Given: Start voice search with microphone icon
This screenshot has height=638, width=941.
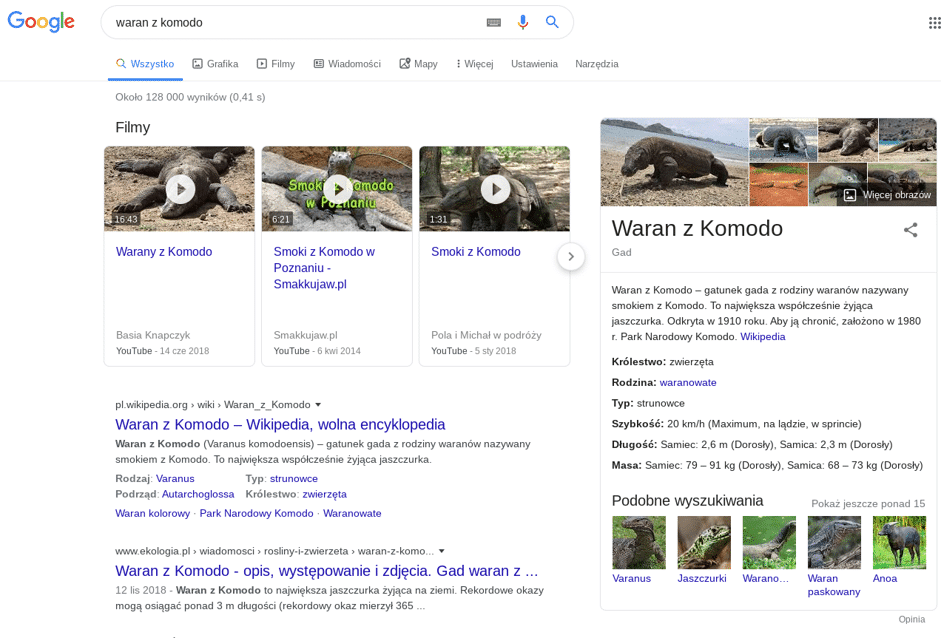Looking at the screenshot, I should (523, 22).
